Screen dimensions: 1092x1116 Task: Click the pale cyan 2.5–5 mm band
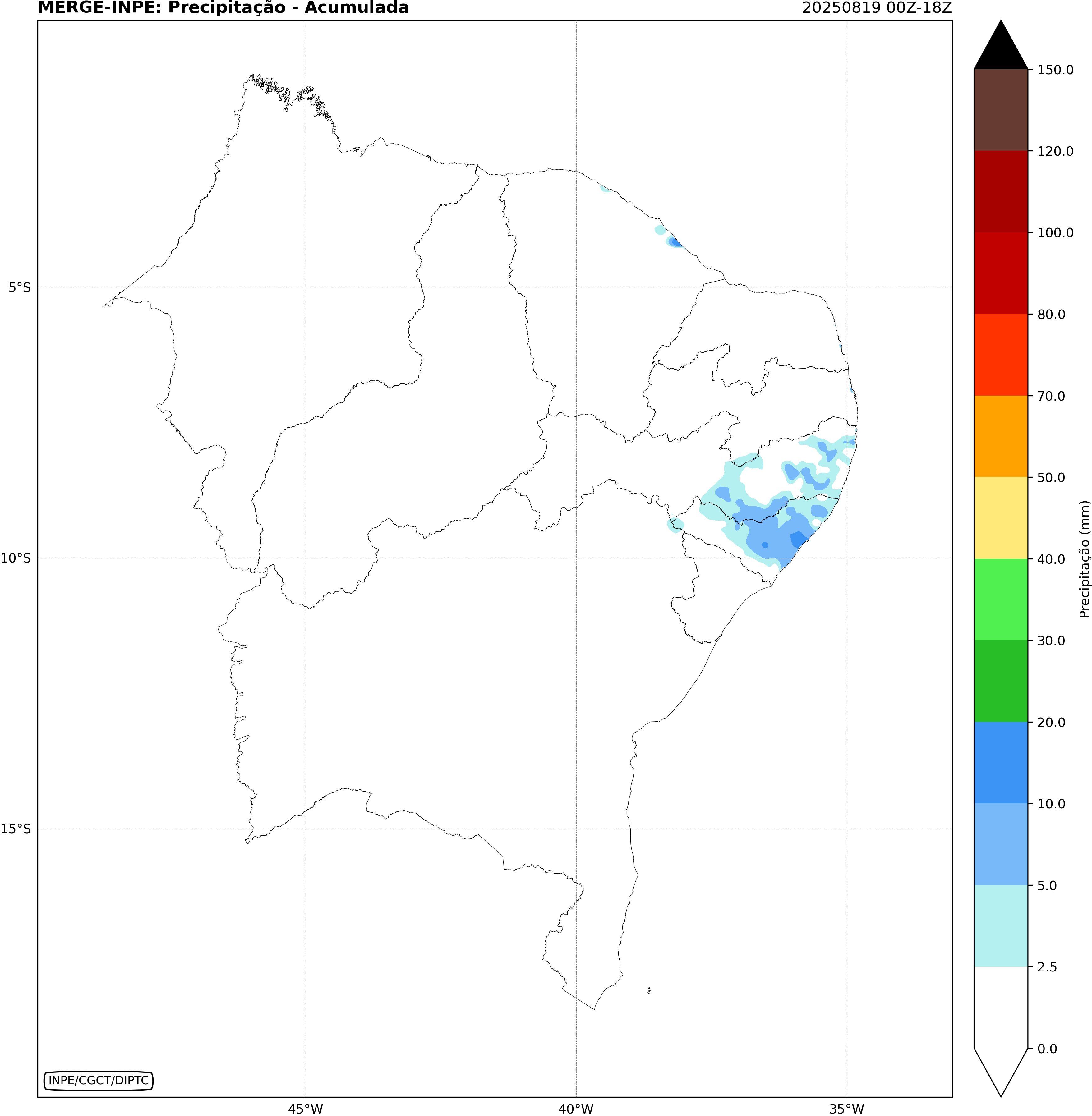[x=1000, y=925]
